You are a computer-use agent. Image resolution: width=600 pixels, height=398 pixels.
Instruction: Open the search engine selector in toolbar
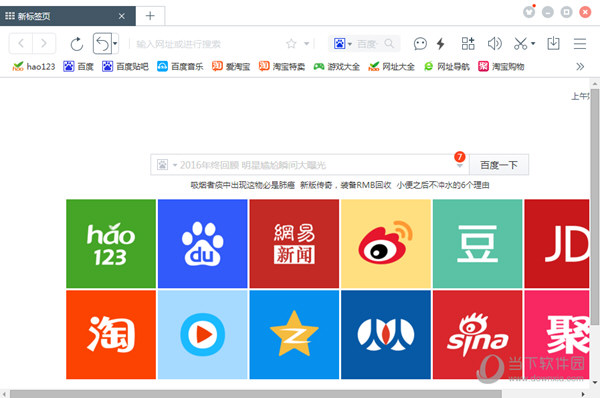pyautogui.click(x=342, y=44)
